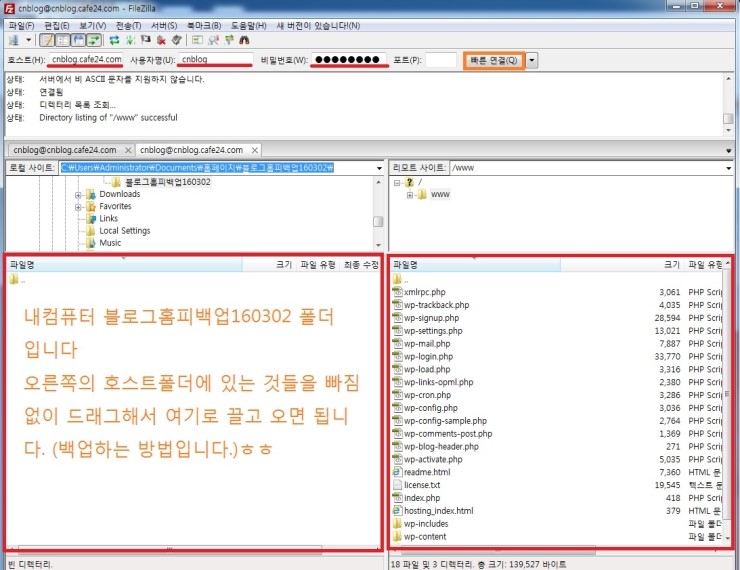Open the 전송(T) menu

pos(128,25)
